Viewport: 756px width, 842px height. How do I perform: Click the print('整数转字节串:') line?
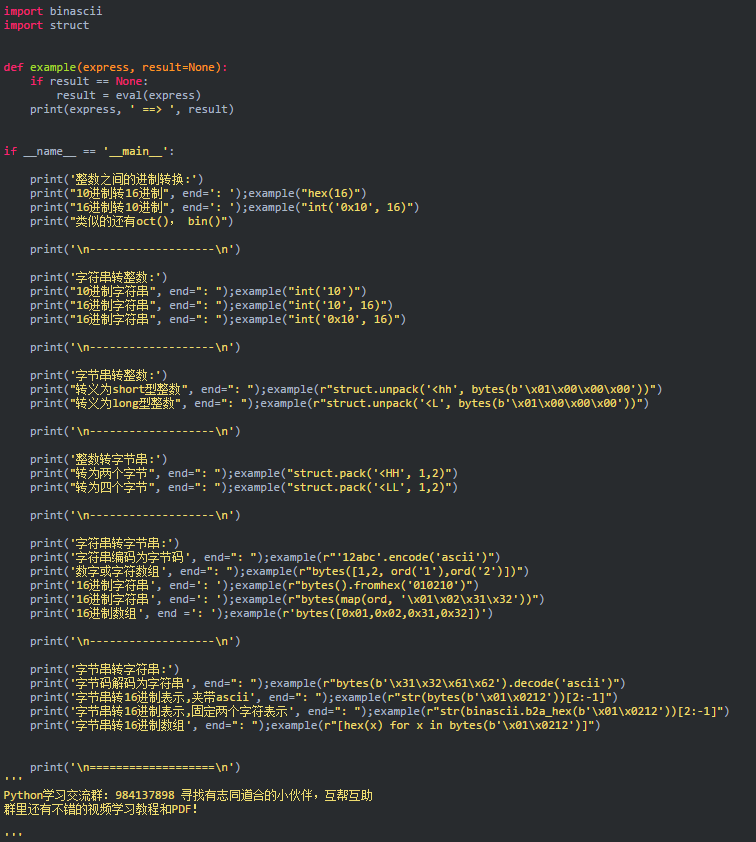(99, 459)
